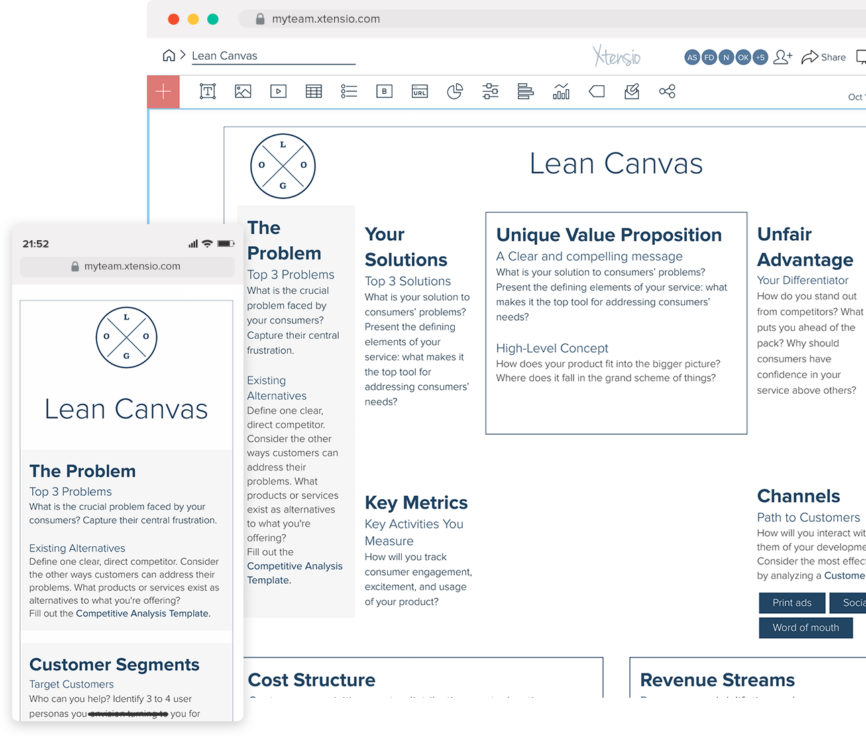
Task: Click the AS collaborator avatar
Action: [x=692, y=57]
